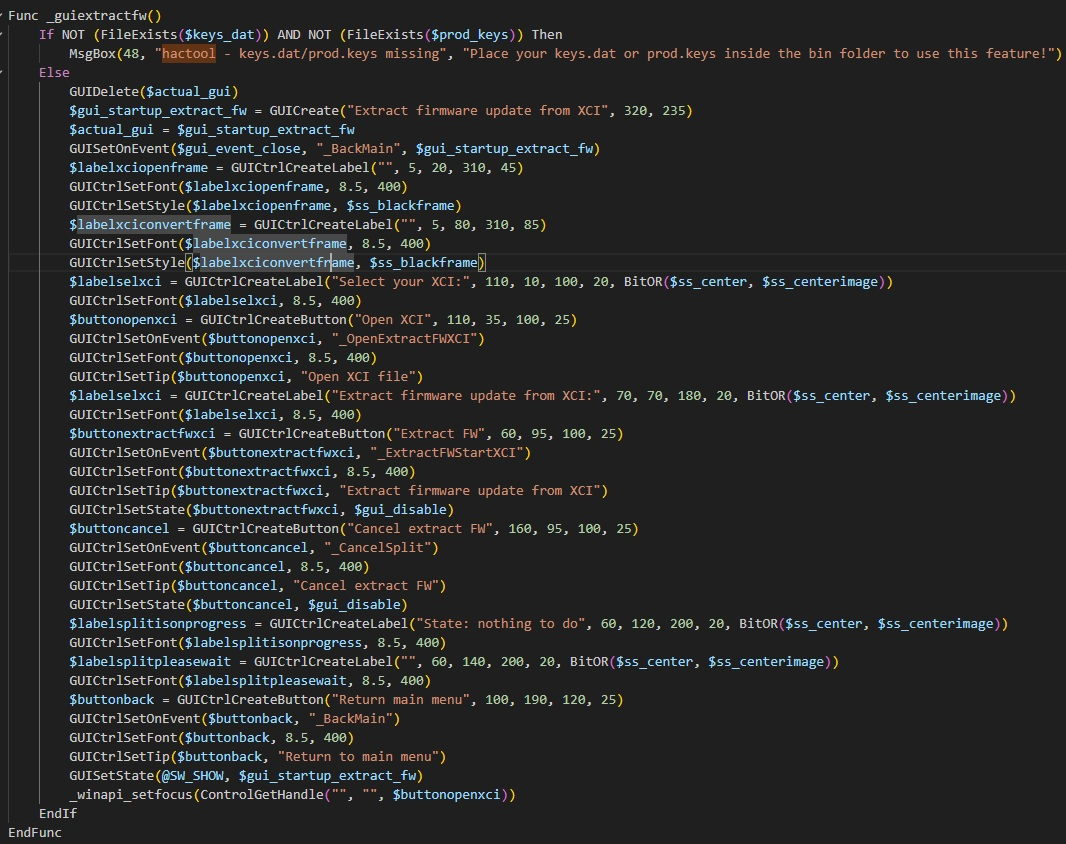Click the ControlGetHandle function call
Screen dimensions: 1066x844
[262, 795]
